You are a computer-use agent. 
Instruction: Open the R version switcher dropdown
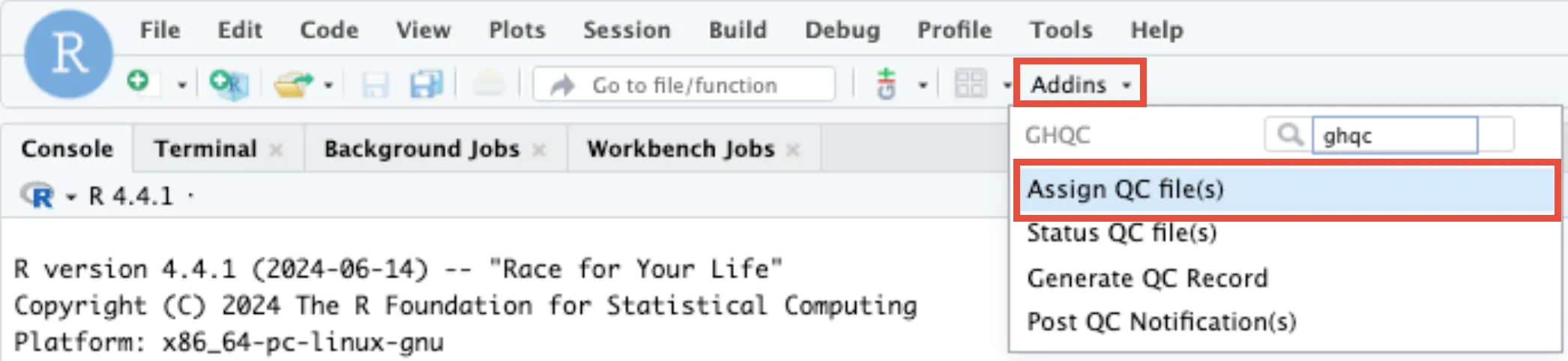pos(71,197)
